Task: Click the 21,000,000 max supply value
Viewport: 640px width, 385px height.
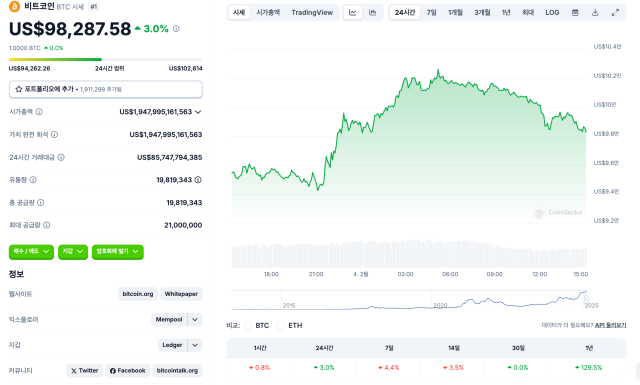Action: [183, 225]
